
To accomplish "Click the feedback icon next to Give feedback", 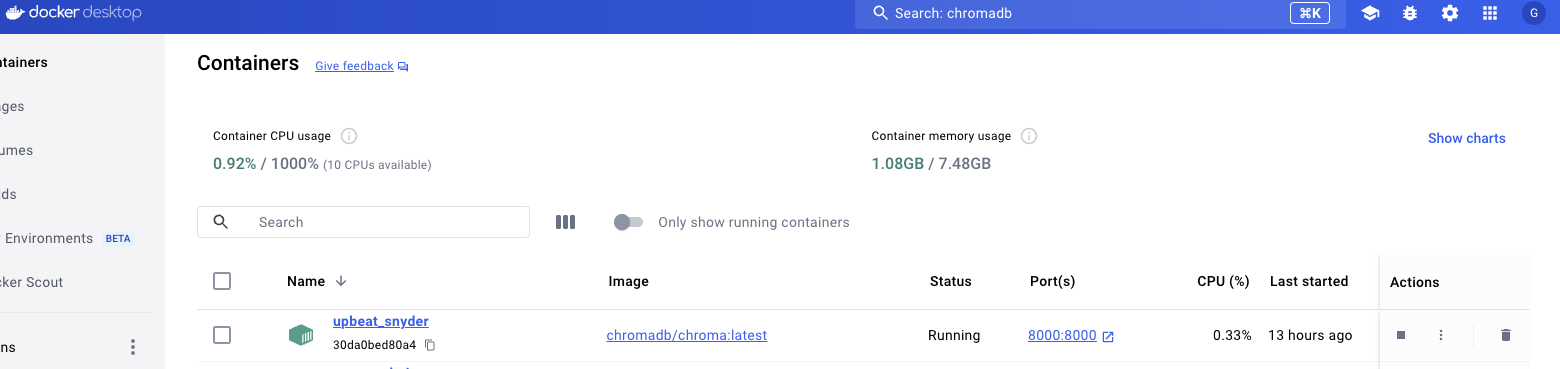I will point(403,67).
